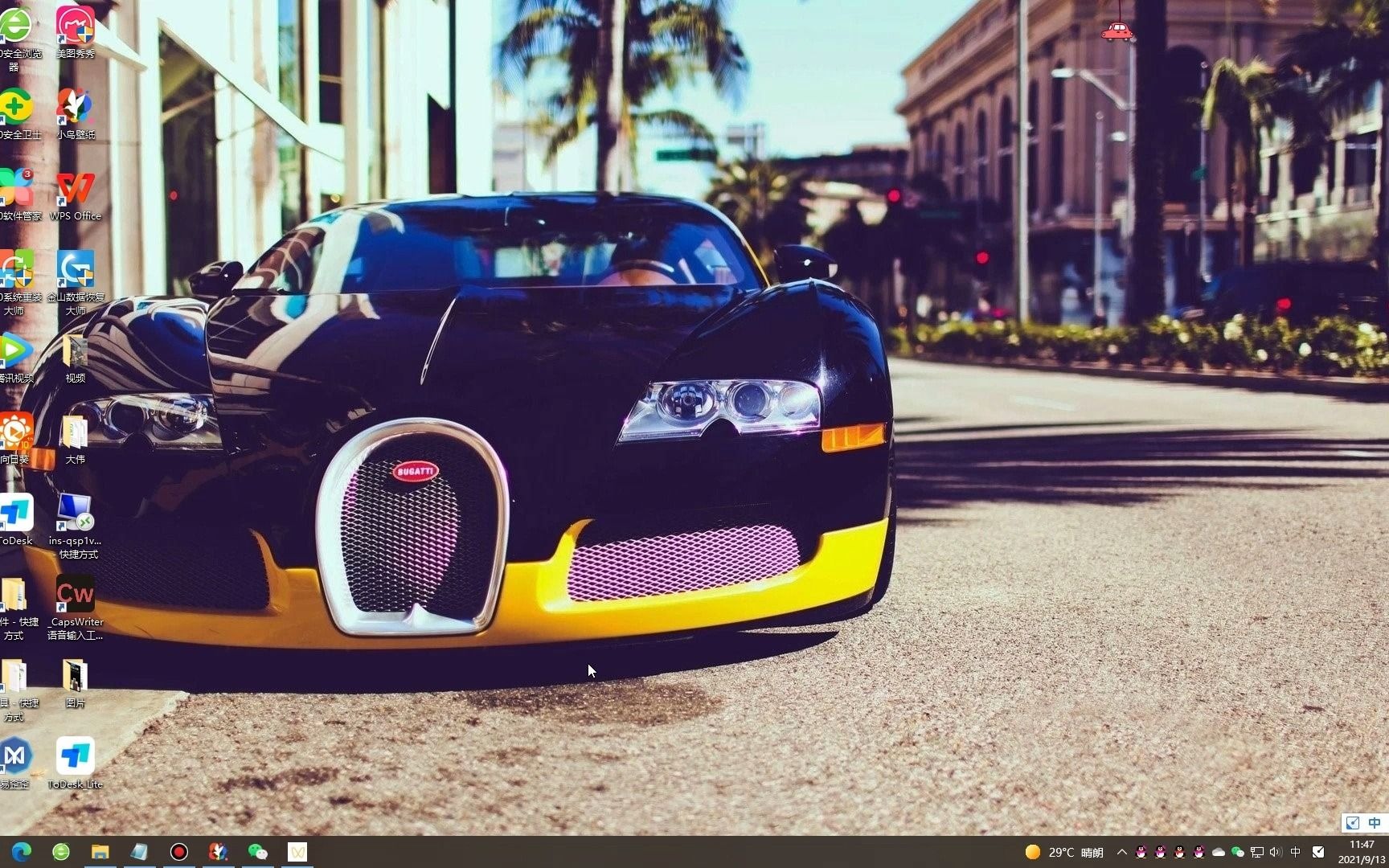Open the pen input tray icon in taskbar
Screen dimensions: 1389x868
click(x=1318, y=852)
